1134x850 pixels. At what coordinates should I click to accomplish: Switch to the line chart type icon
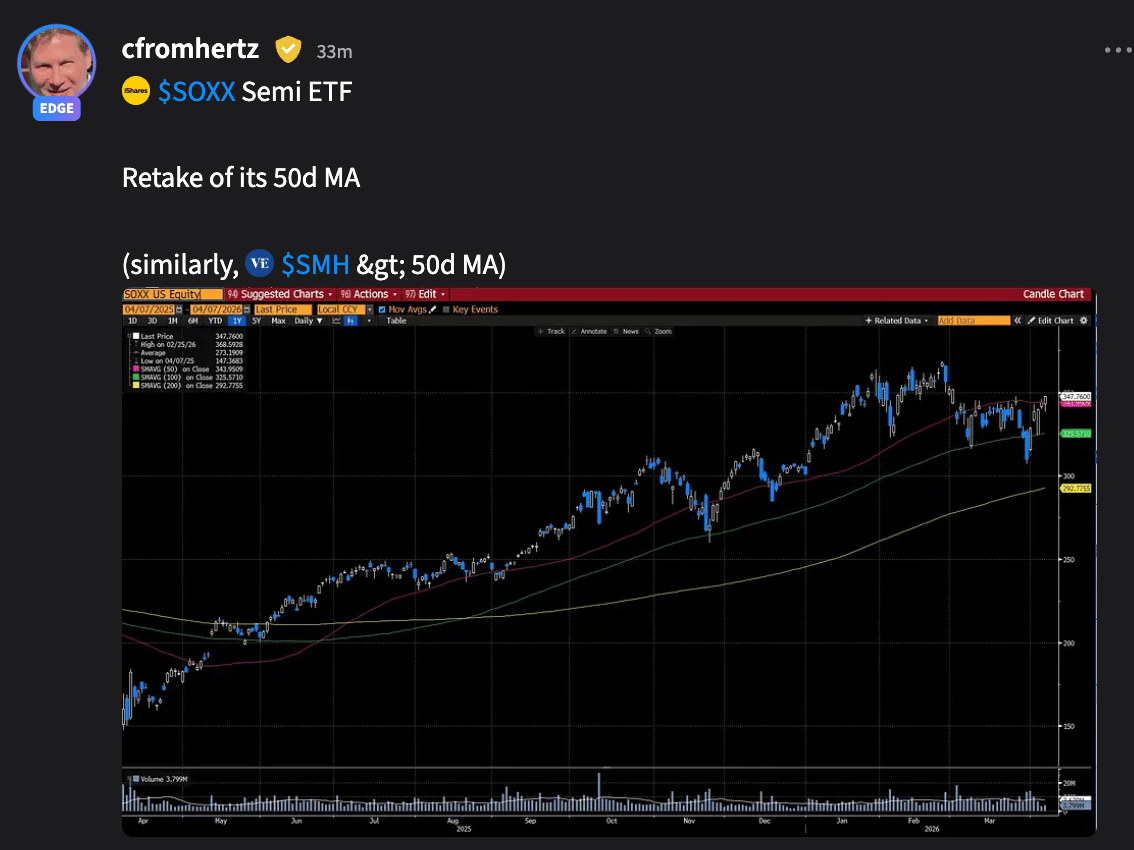click(336, 320)
